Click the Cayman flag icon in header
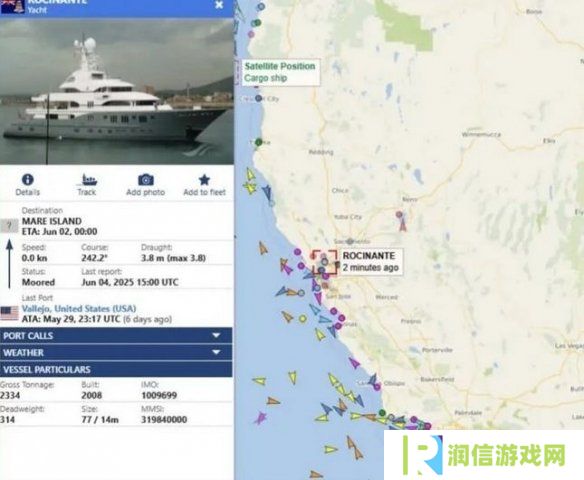Screen dimensions: 584x480 pos(12,7)
